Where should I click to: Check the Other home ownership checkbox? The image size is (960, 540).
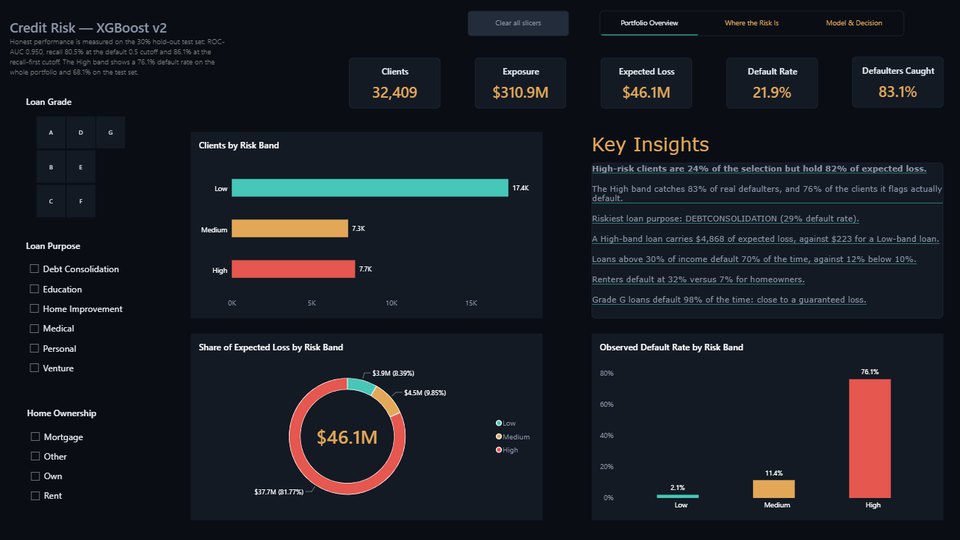click(35, 456)
